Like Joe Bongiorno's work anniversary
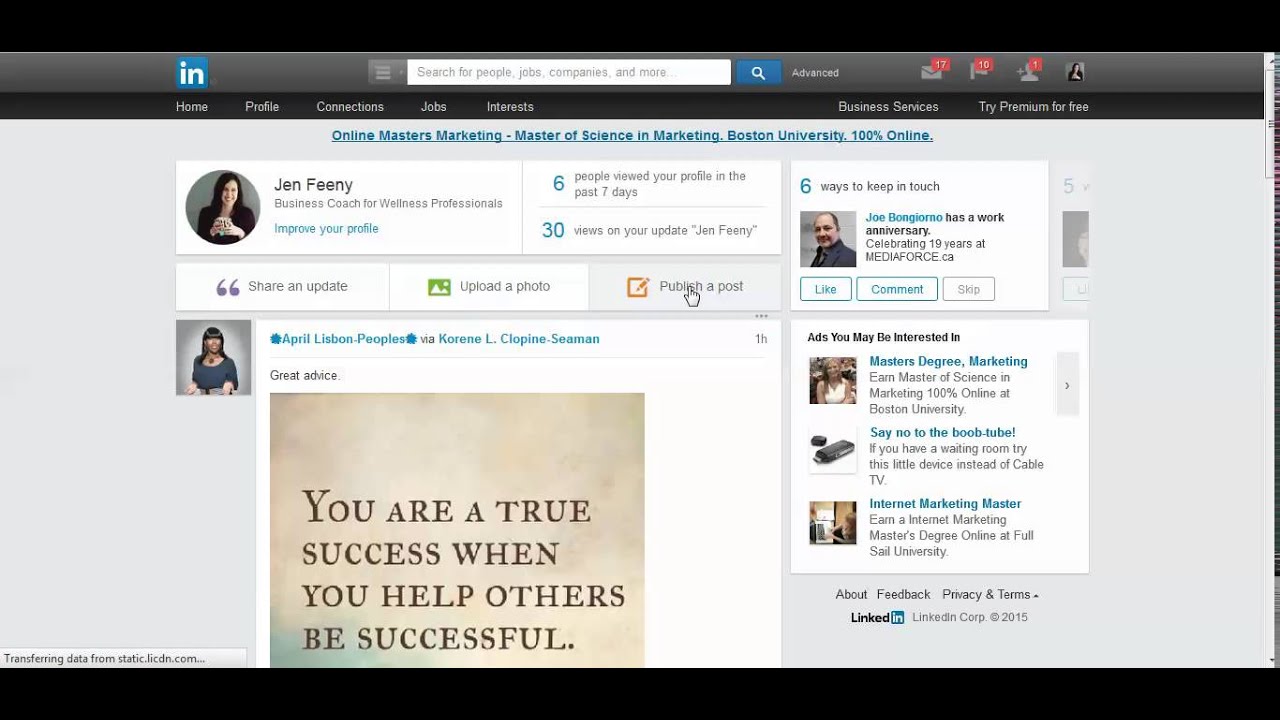The width and height of the screenshot is (1280, 720). coord(826,289)
